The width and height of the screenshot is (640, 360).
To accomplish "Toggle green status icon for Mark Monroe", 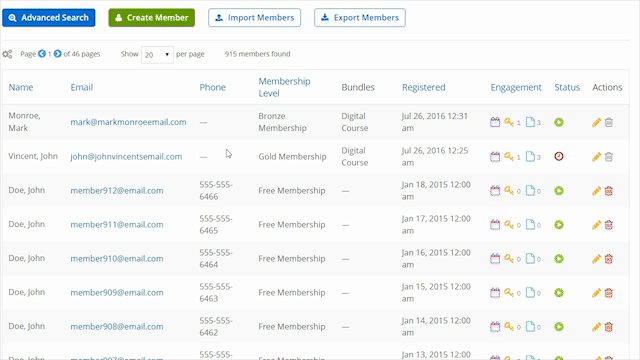I will point(559,122).
